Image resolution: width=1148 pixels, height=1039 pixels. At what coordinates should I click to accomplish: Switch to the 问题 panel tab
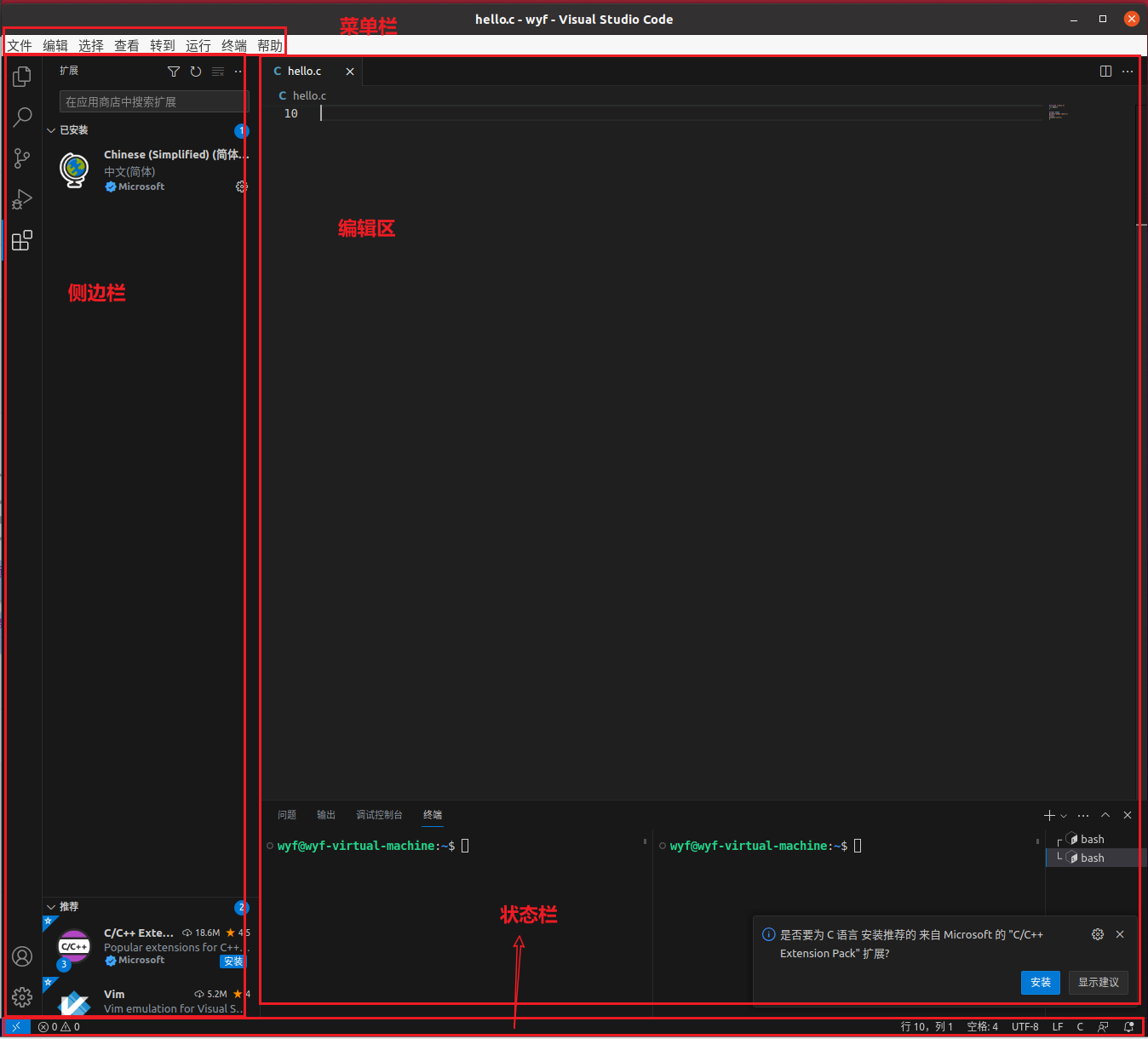click(287, 815)
